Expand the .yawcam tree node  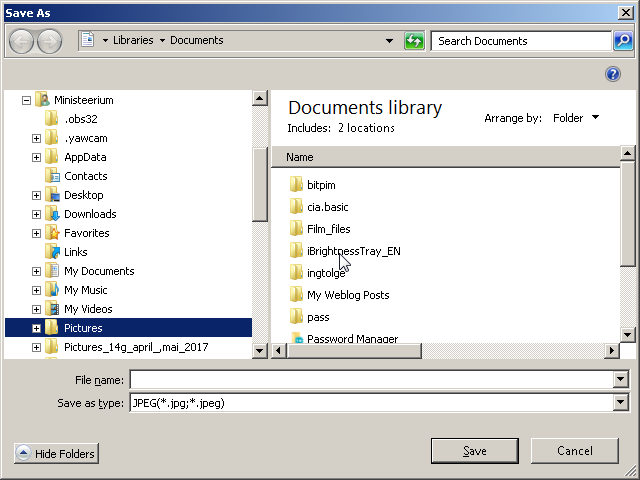[x=36, y=138]
